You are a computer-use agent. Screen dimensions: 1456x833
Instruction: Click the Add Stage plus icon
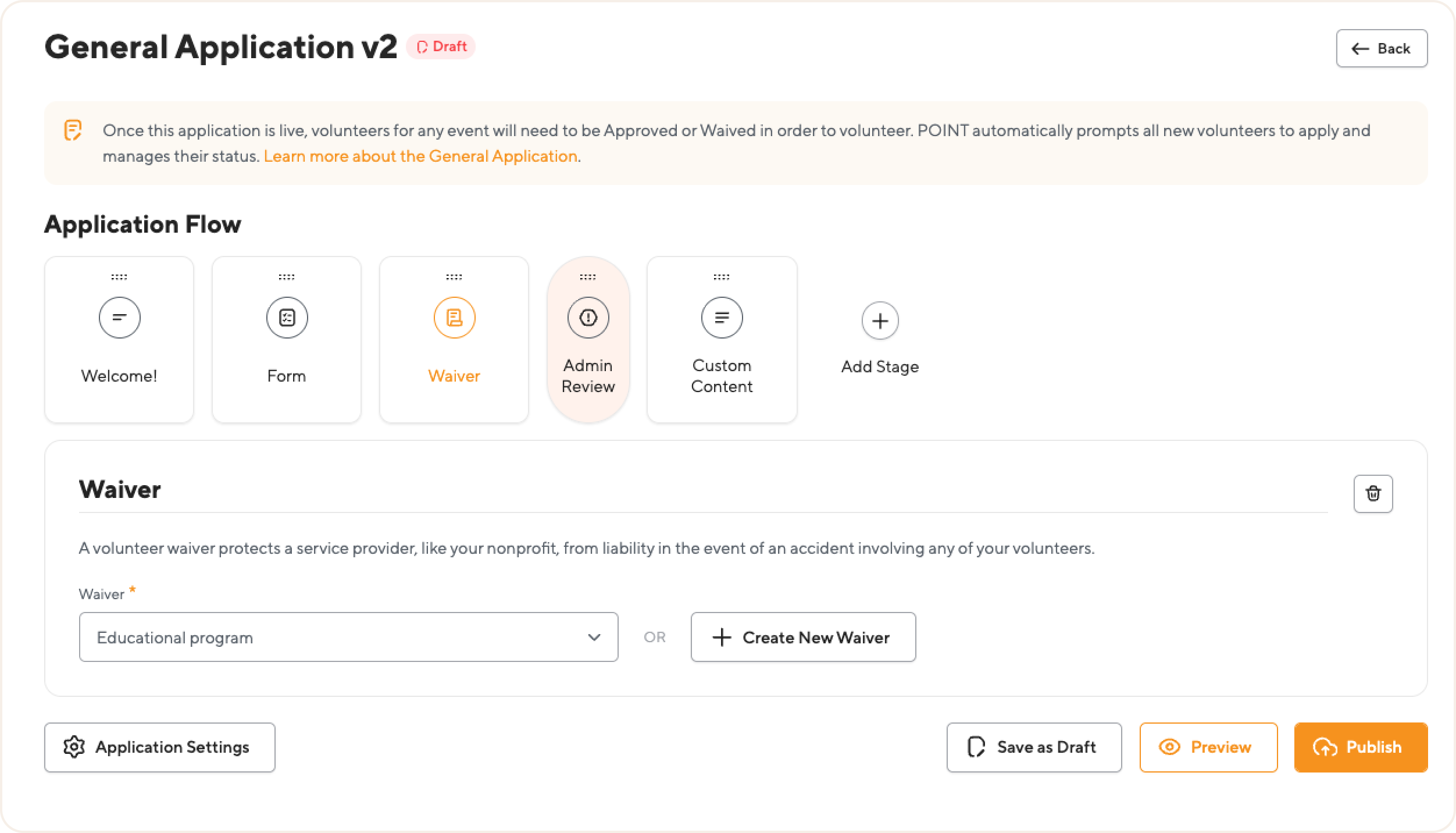click(880, 321)
